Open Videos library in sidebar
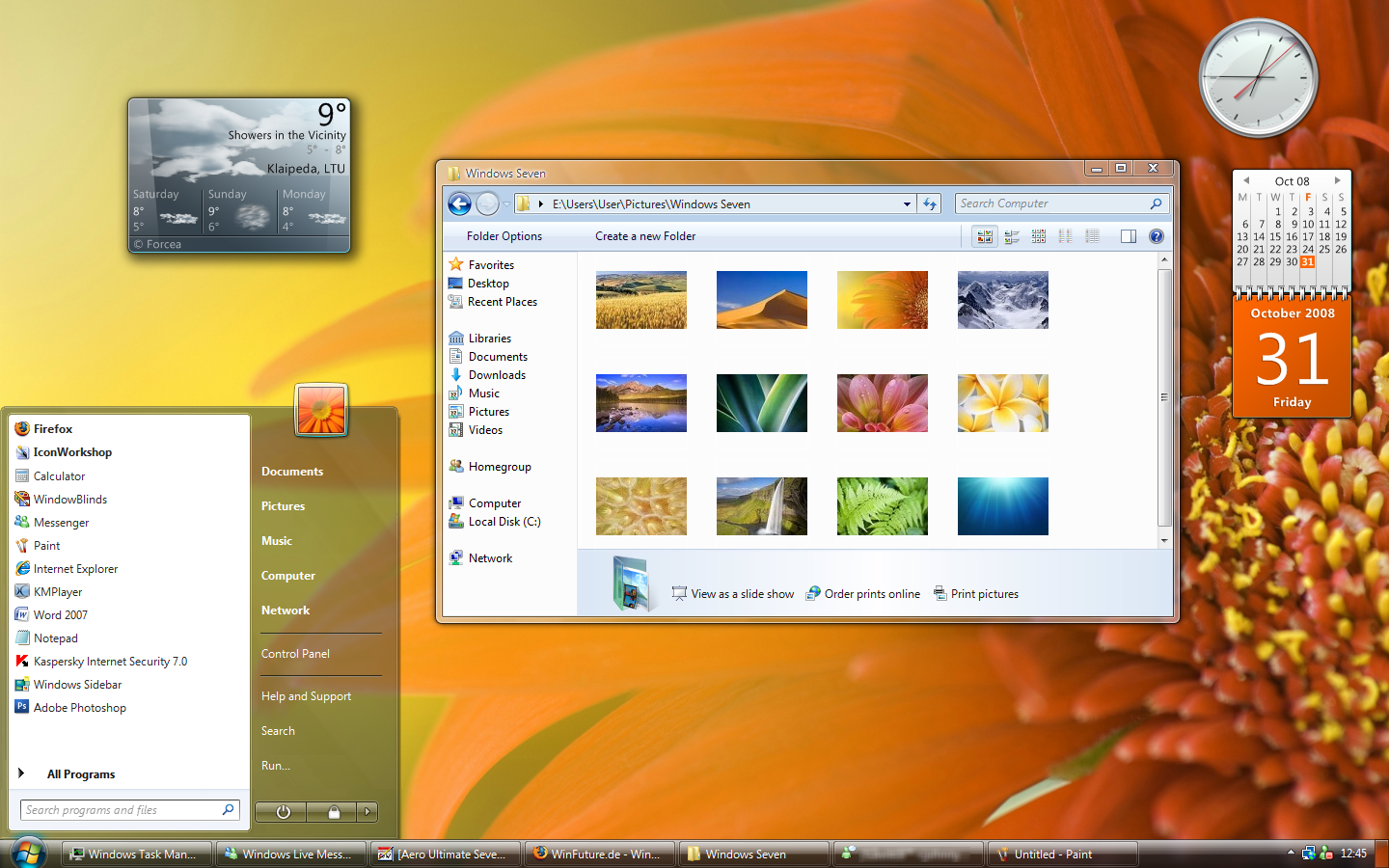The image size is (1389, 868). [x=476, y=430]
